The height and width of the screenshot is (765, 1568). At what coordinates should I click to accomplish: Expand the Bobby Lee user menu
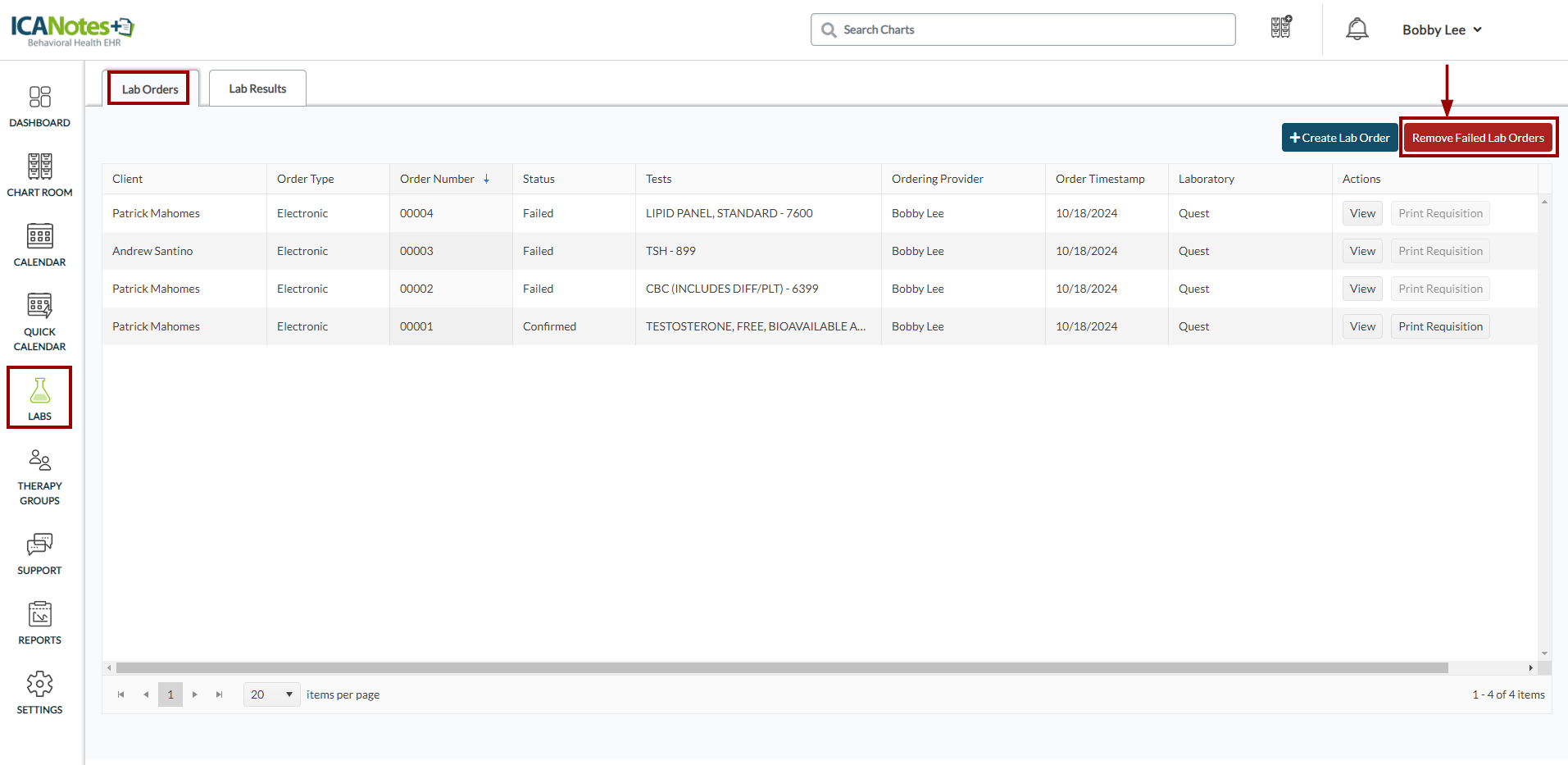coord(1442,30)
